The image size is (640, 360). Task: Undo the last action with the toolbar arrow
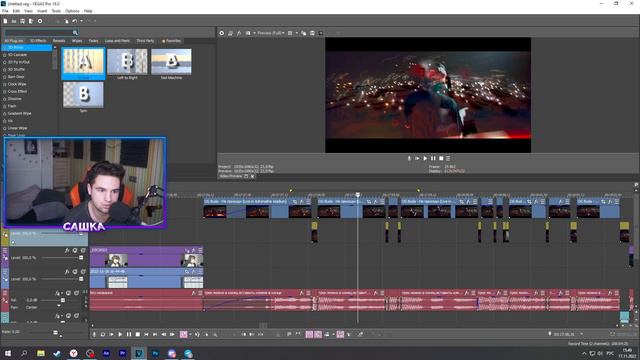click(75, 21)
